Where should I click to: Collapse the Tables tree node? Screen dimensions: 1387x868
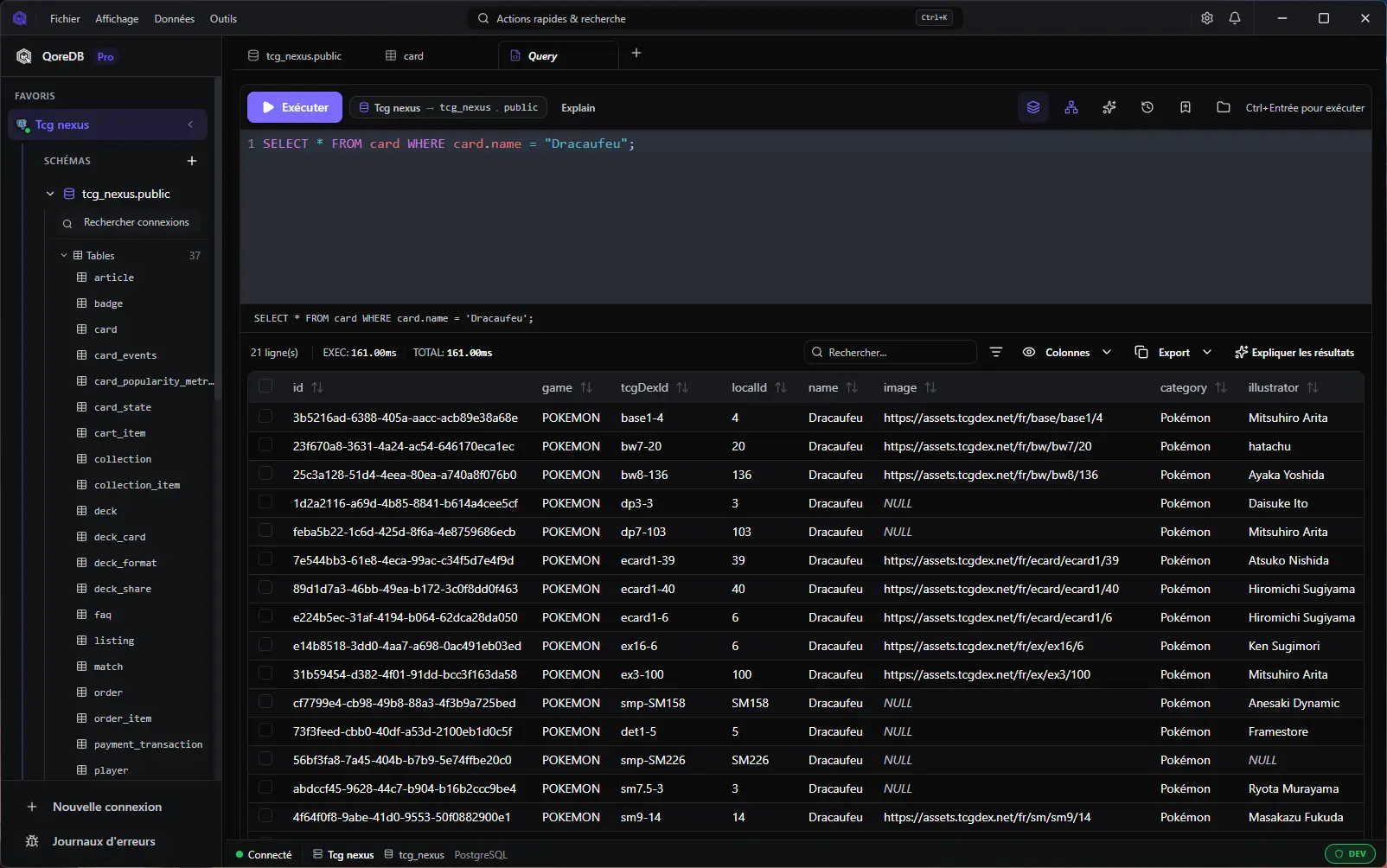[64, 256]
